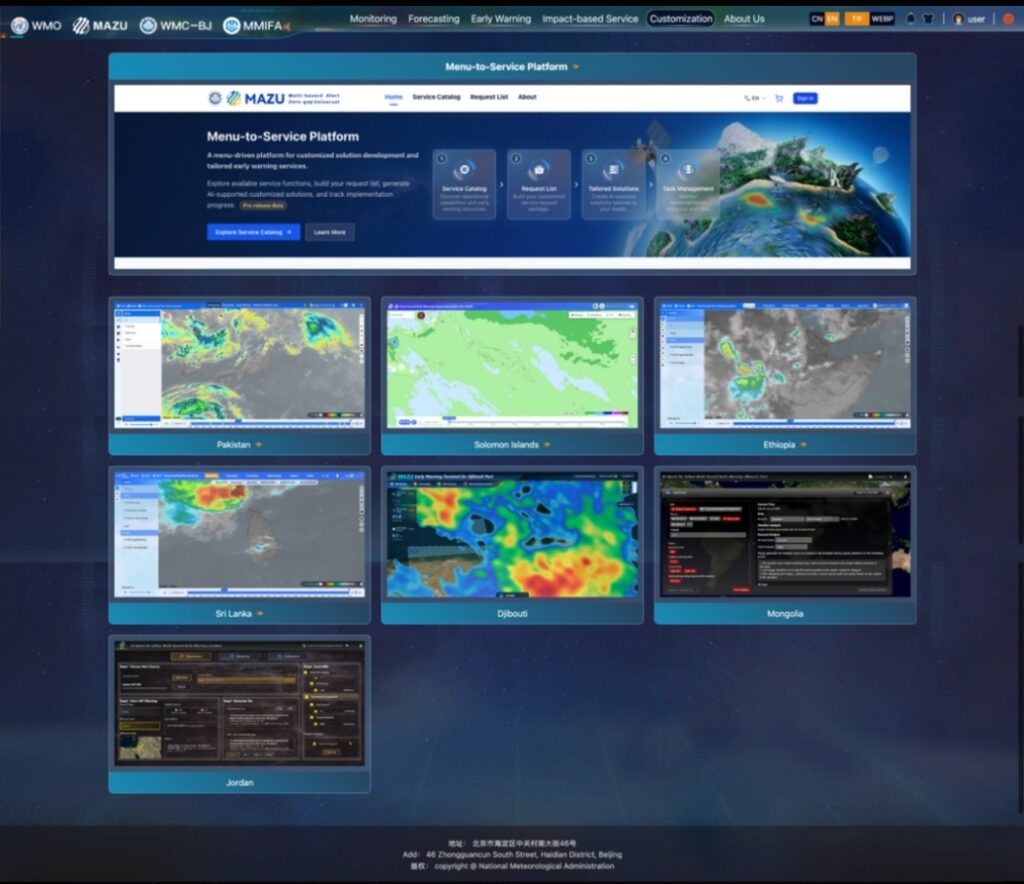Click the MAZU logo inside embedded page
Viewport: 1024px width, 884px height.
(x=256, y=99)
